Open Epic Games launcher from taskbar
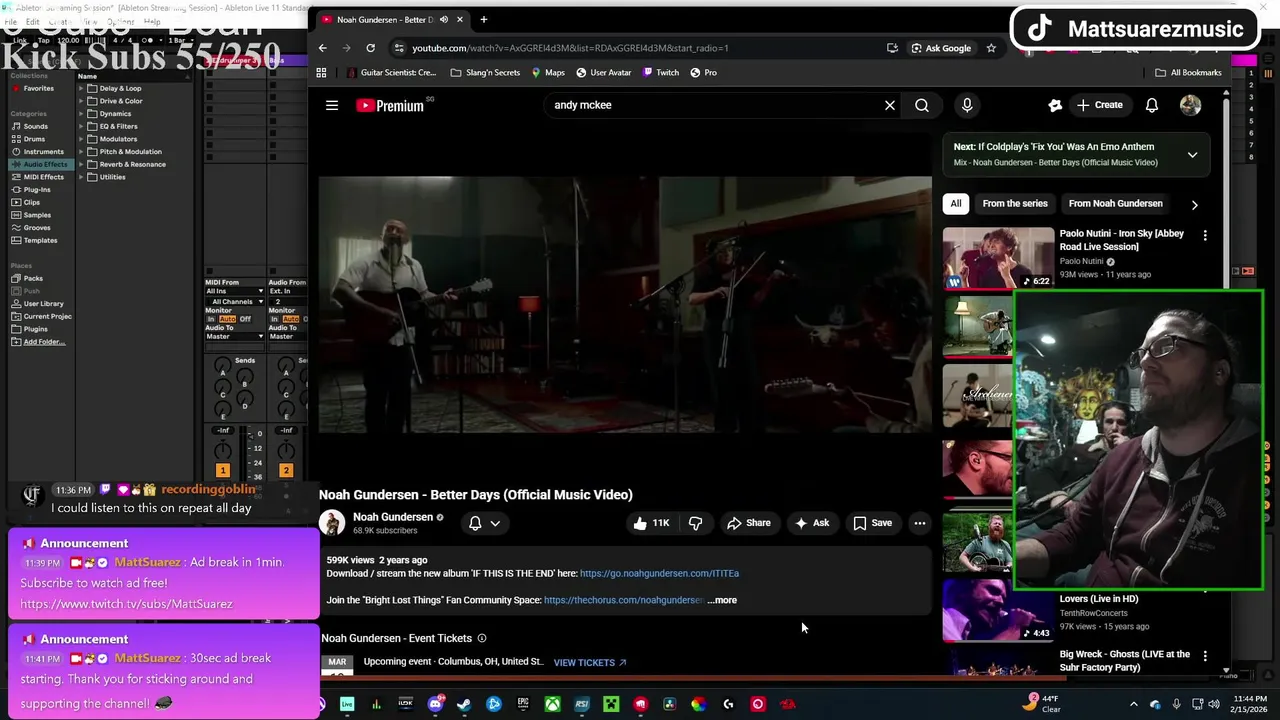 [x=523, y=704]
